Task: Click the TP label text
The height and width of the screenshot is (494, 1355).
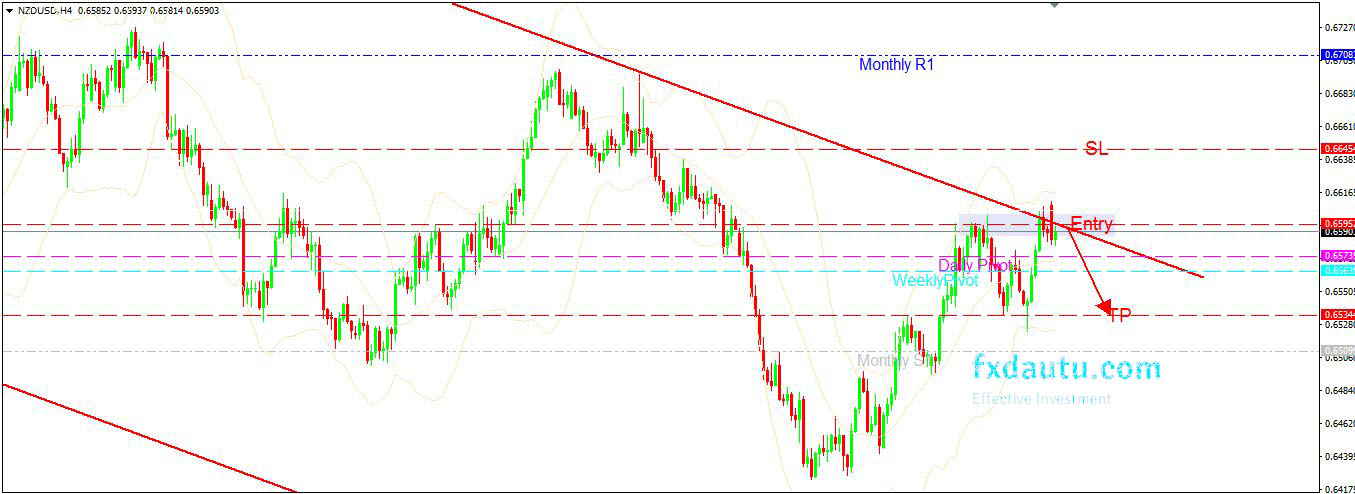Action: (x=1120, y=316)
